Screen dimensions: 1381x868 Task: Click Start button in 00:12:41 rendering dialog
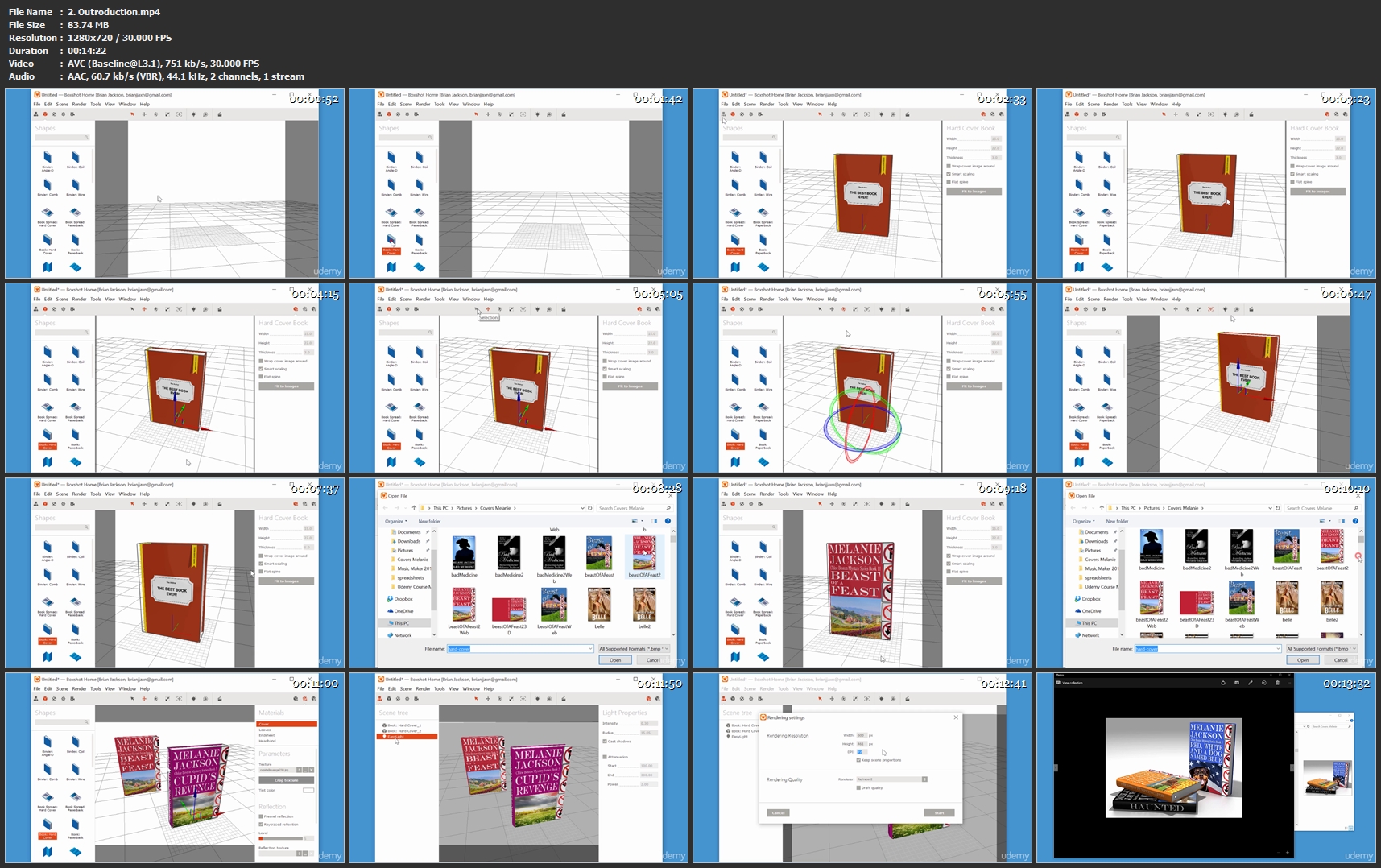click(939, 812)
